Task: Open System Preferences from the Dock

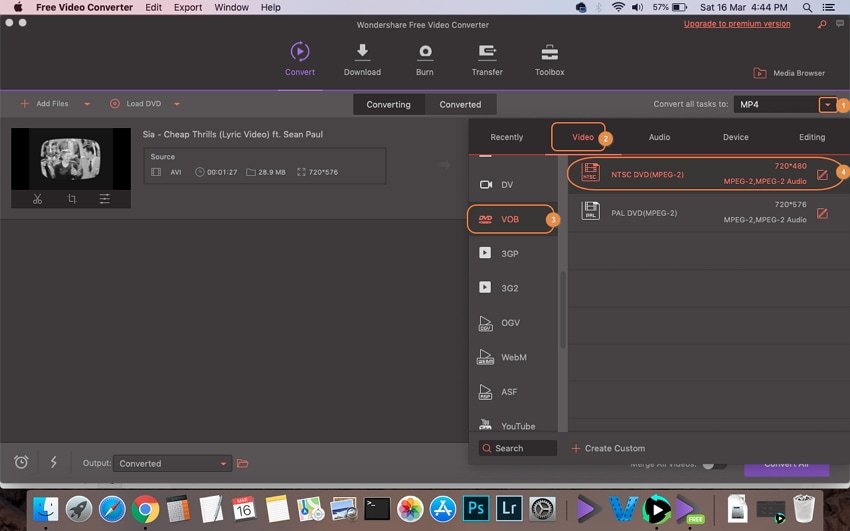Action: coord(542,509)
